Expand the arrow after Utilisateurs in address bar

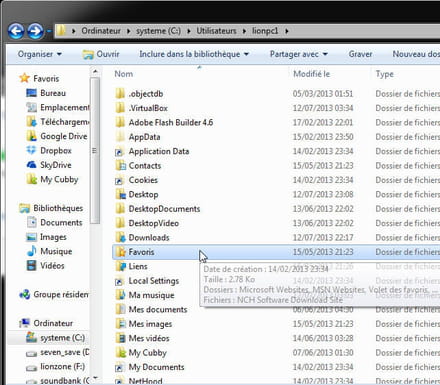pos(244,31)
